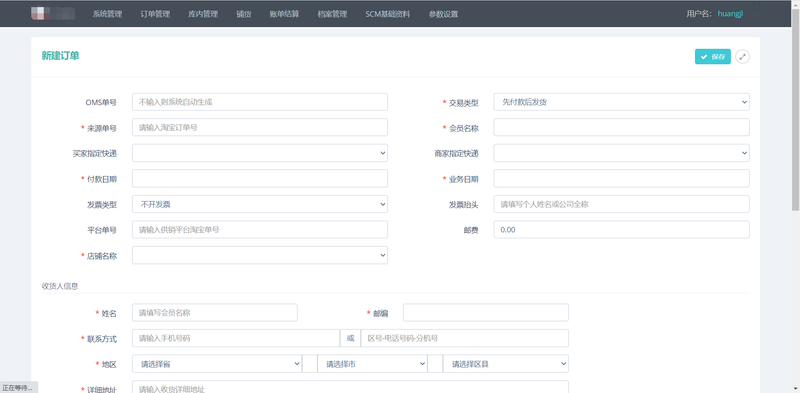The height and width of the screenshot is (393, 800).
Task: Expand the 发票类型 dropdown
Action: click(260, 204)
